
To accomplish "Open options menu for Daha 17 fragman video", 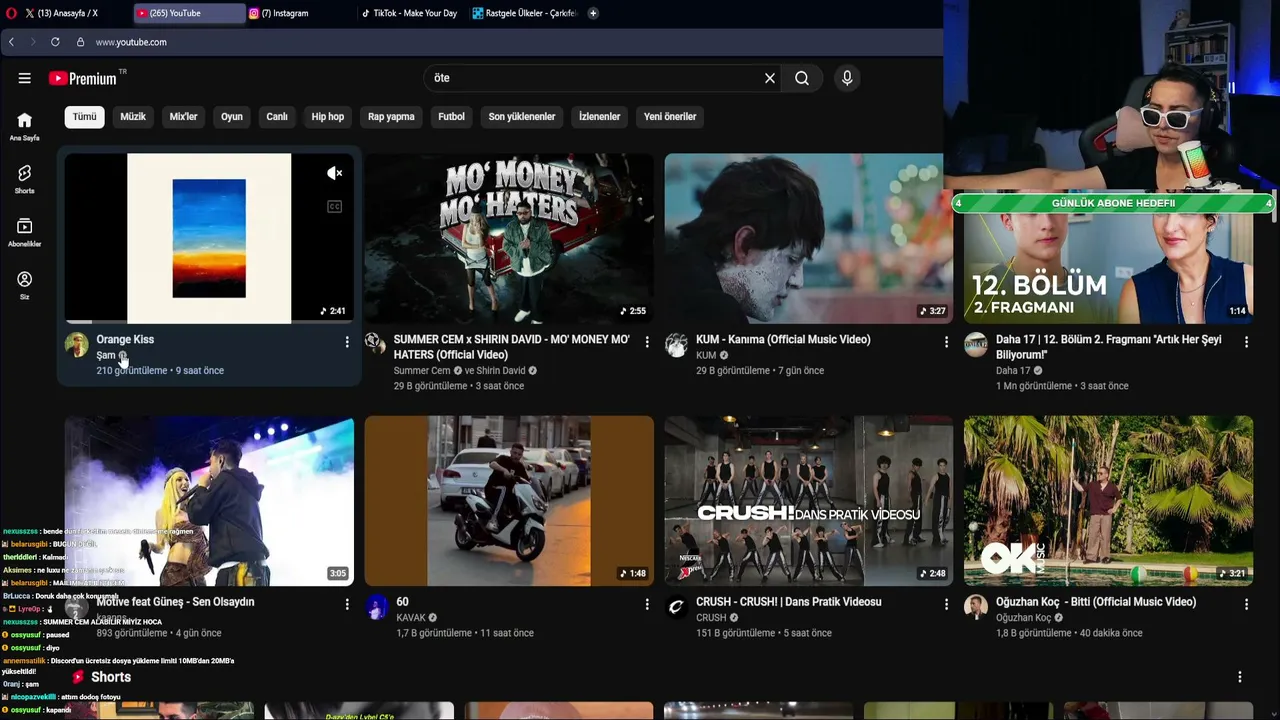I will coord(1246,342).
